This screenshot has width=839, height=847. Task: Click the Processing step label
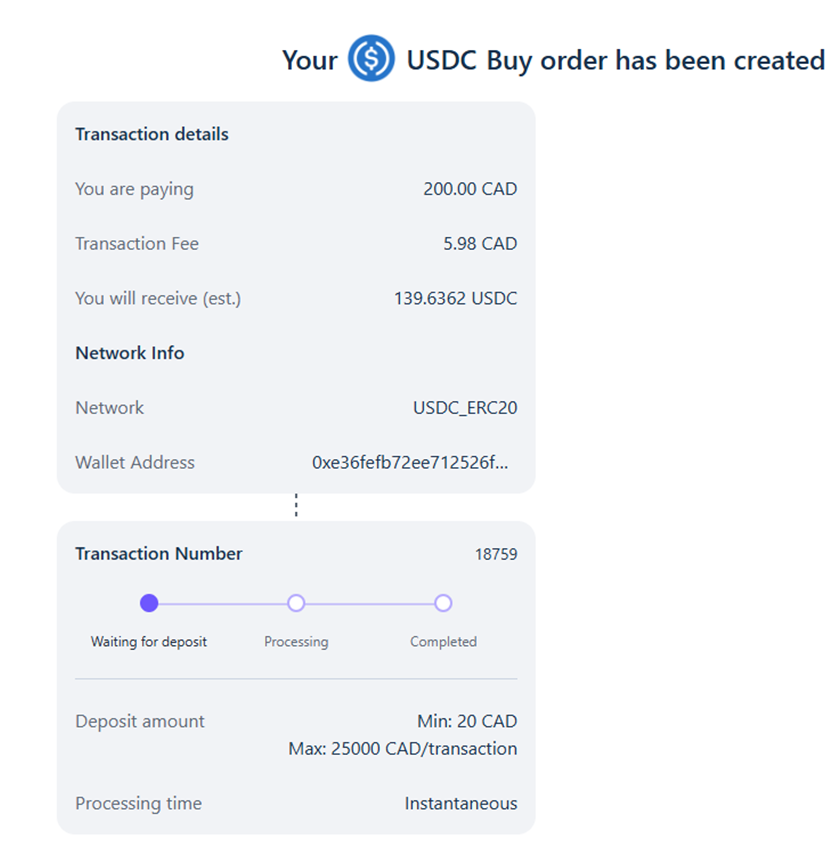296,642
